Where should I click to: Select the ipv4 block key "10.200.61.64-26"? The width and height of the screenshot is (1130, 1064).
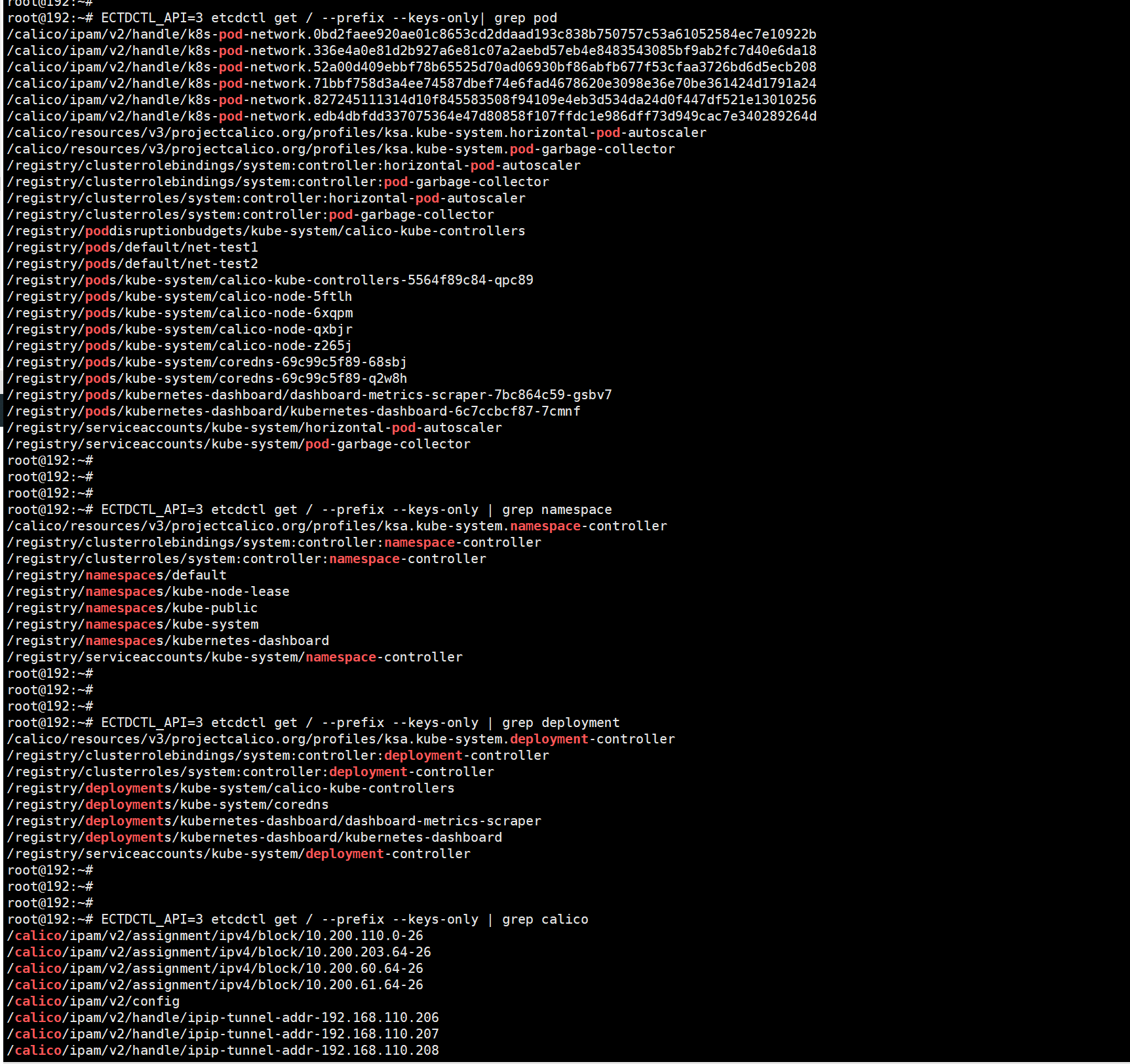215,985
